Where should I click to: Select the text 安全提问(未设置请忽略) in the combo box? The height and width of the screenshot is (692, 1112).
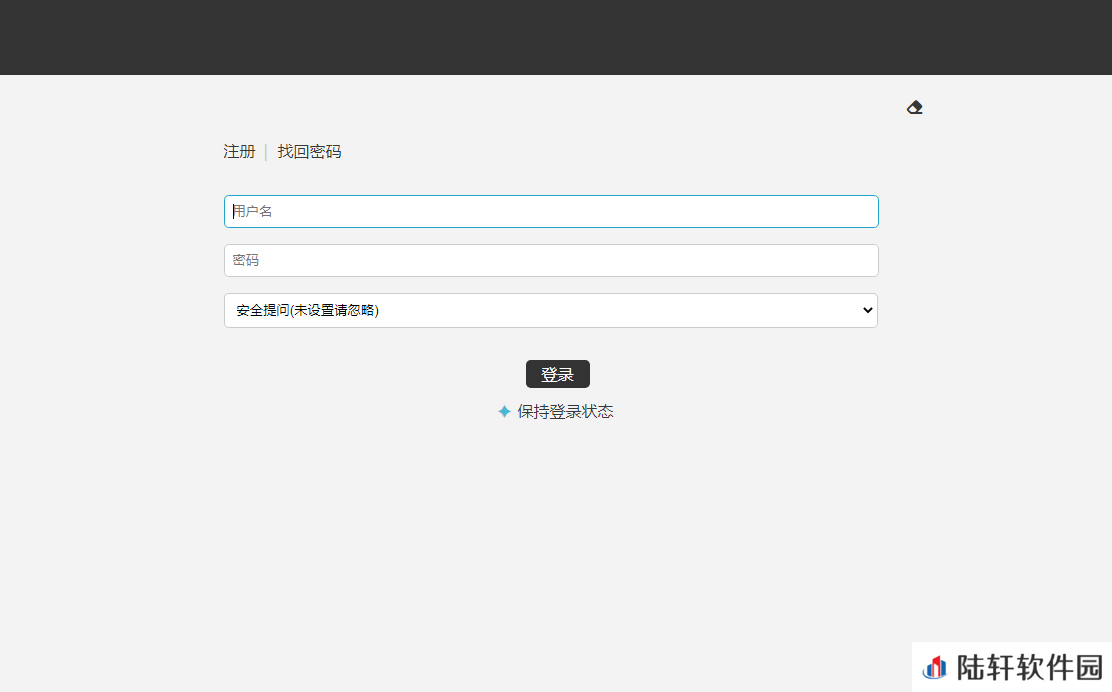(308, 310)
